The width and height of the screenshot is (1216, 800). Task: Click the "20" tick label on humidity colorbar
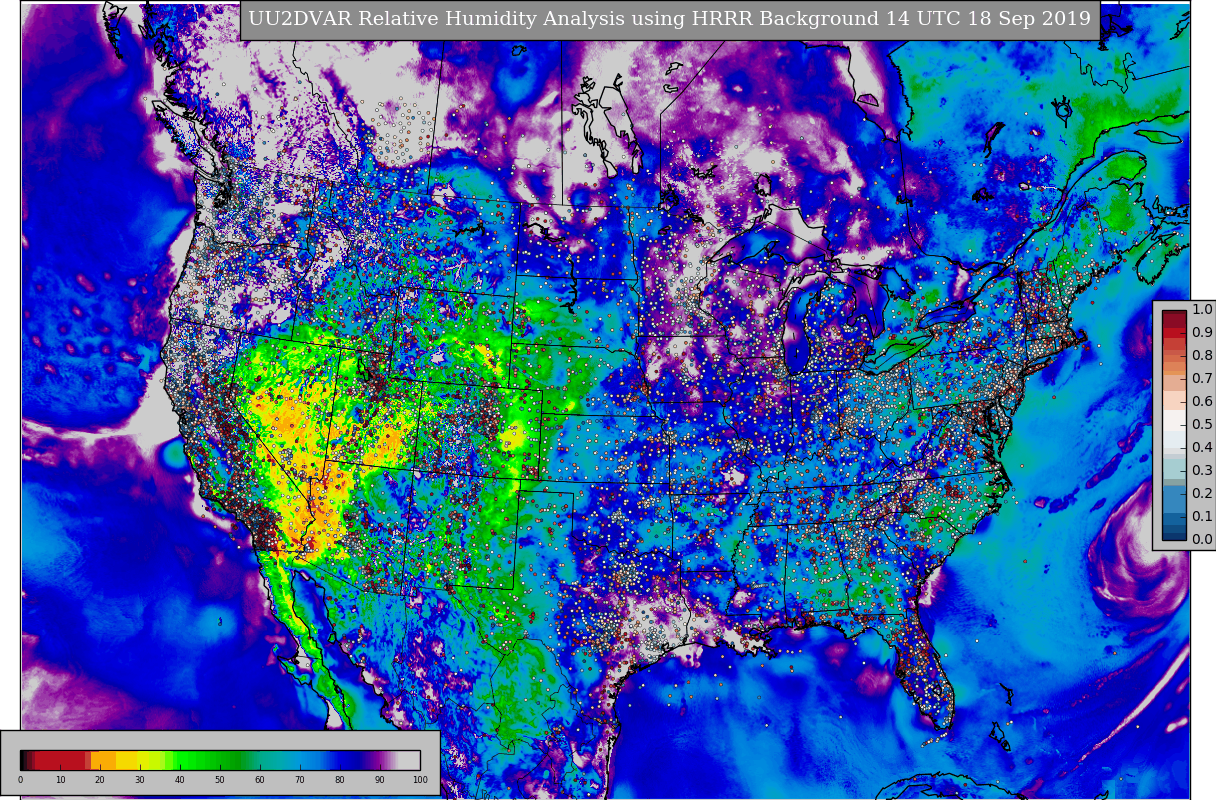tap(100, 780)
